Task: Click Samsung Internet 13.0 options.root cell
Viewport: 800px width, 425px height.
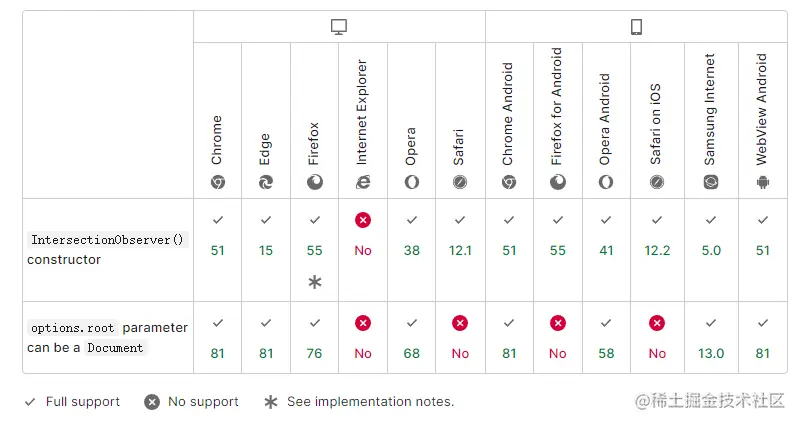Action: [711, 338]
